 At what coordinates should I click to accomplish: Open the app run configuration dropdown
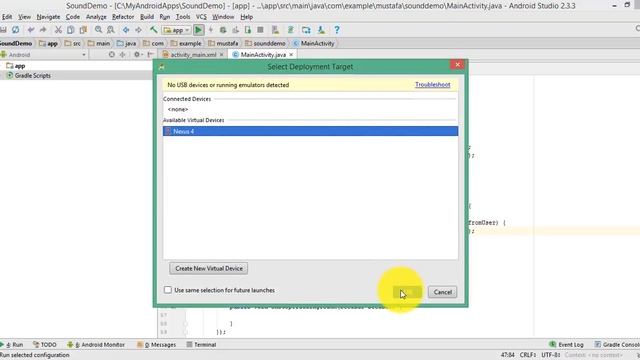(x=176, y=30)
